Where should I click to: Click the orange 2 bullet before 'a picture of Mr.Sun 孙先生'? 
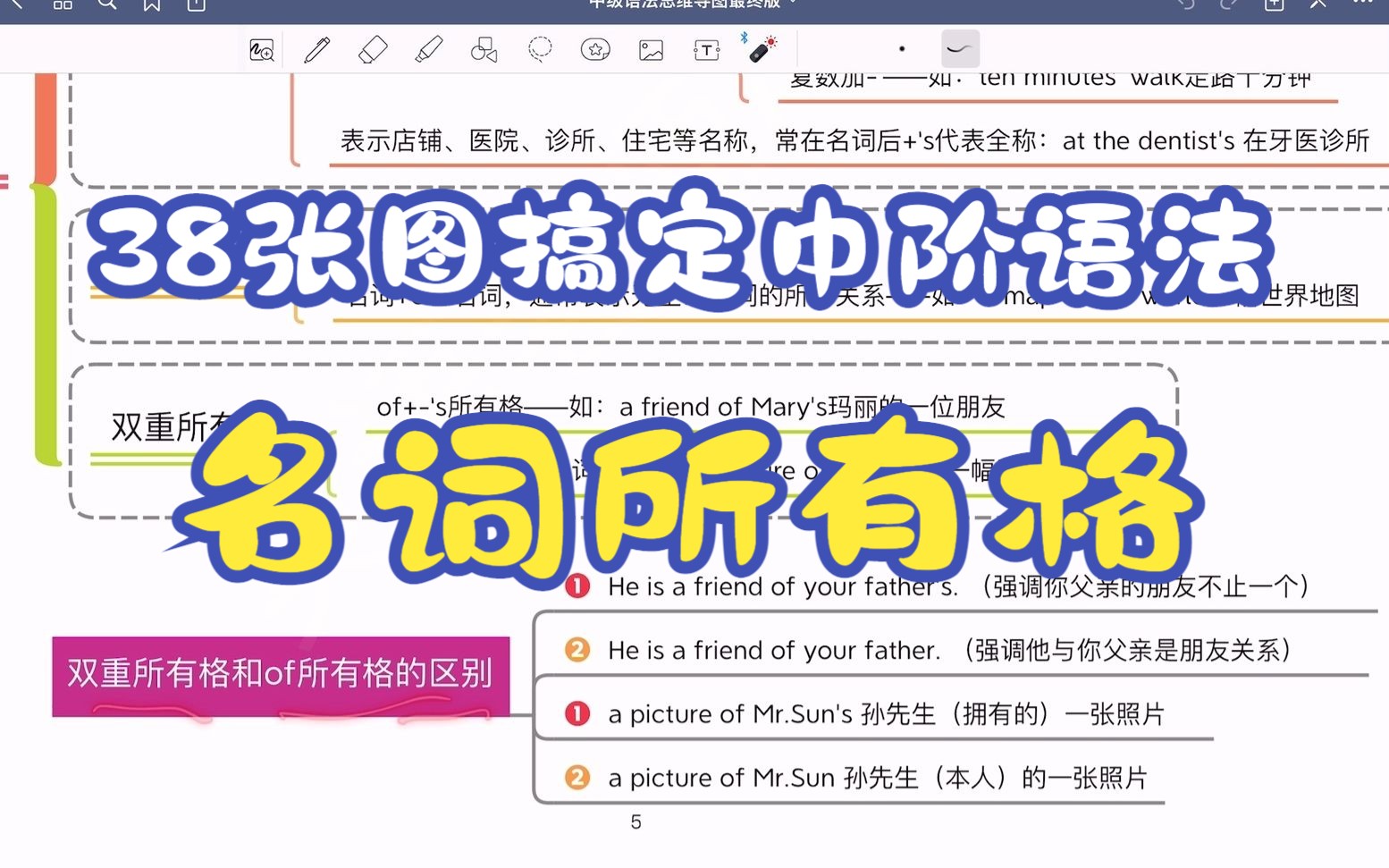pos(577,777)
